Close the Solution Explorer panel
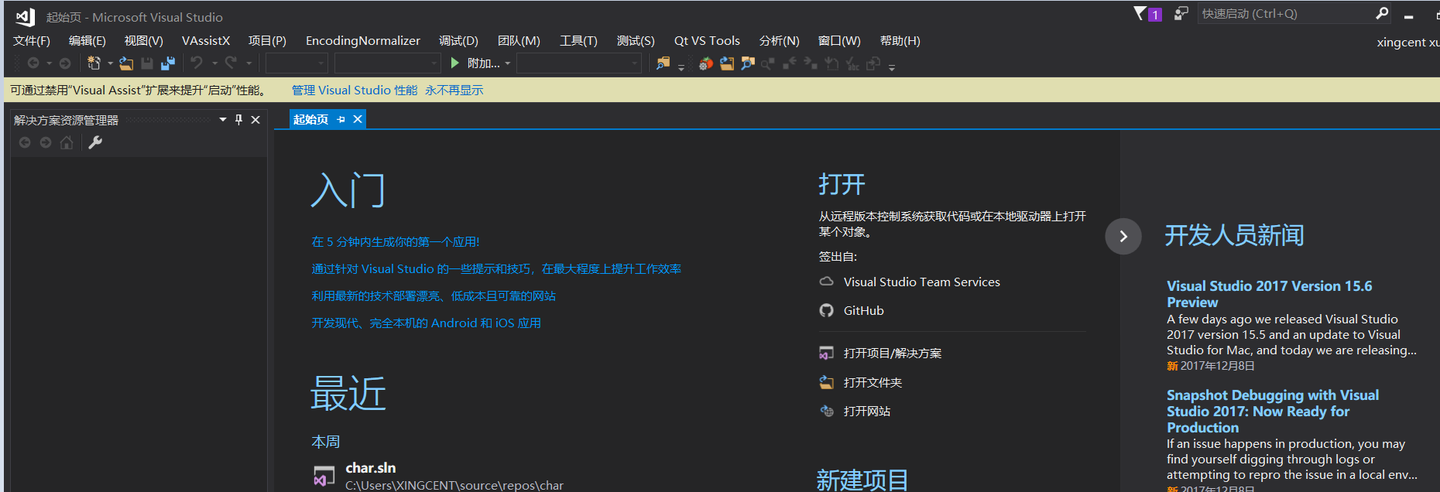Screen dimensions: 1440x492 (255, 119)
